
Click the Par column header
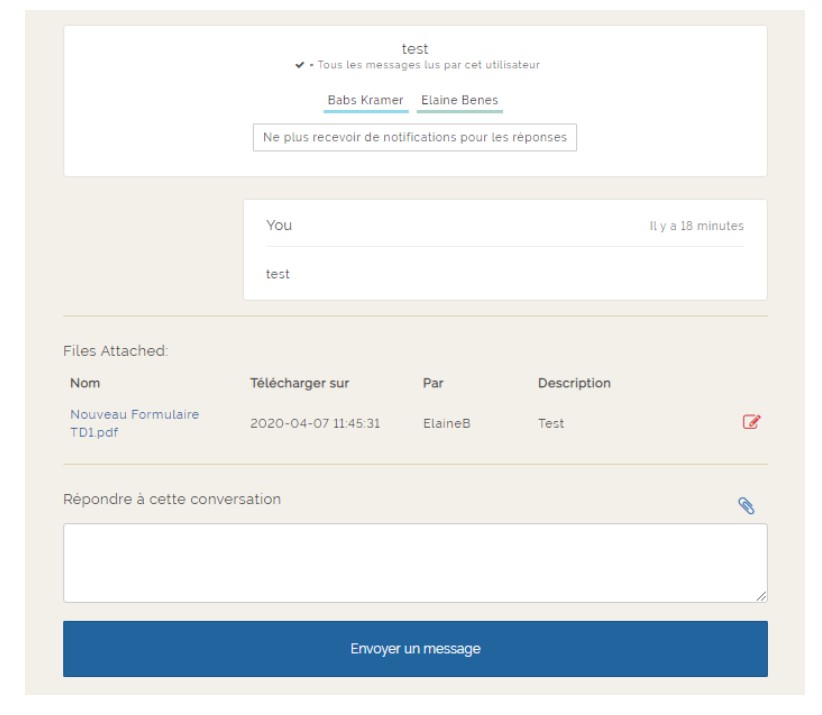(x=433, y=383)
